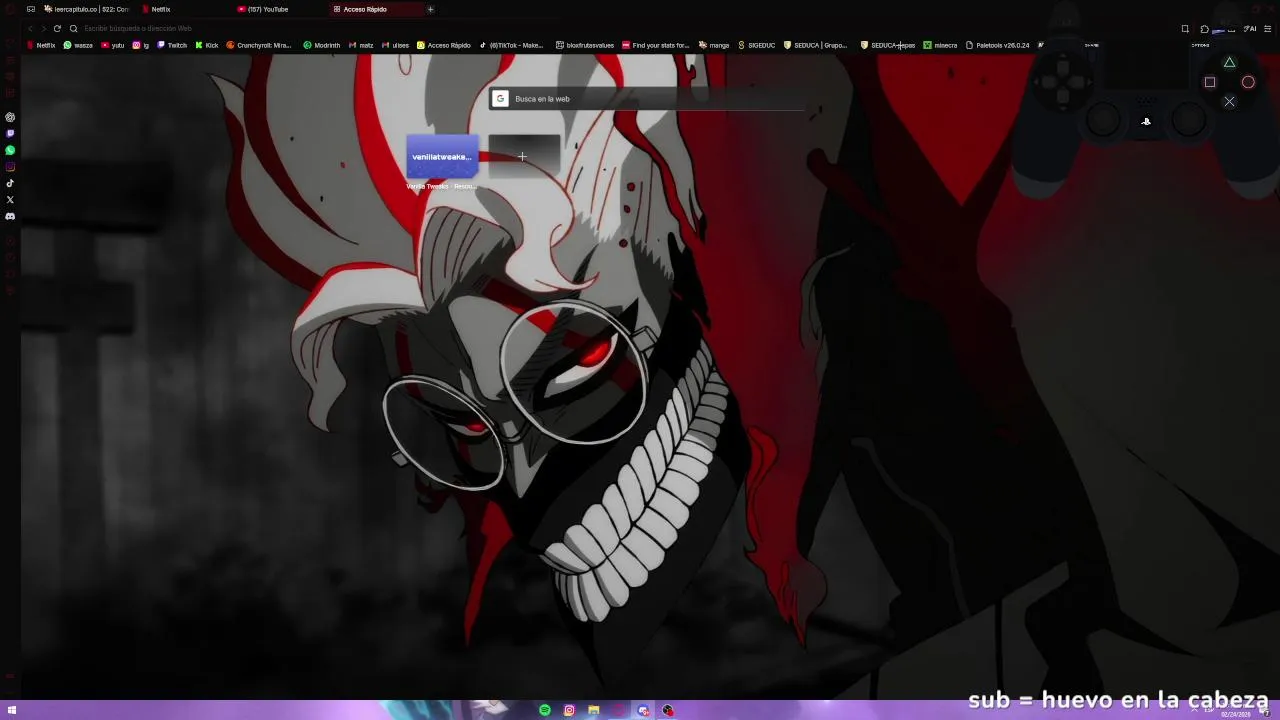Click the PlayStation square button overlay
Viewport: 1280px width, 720px height.
tap(1210, 82)
